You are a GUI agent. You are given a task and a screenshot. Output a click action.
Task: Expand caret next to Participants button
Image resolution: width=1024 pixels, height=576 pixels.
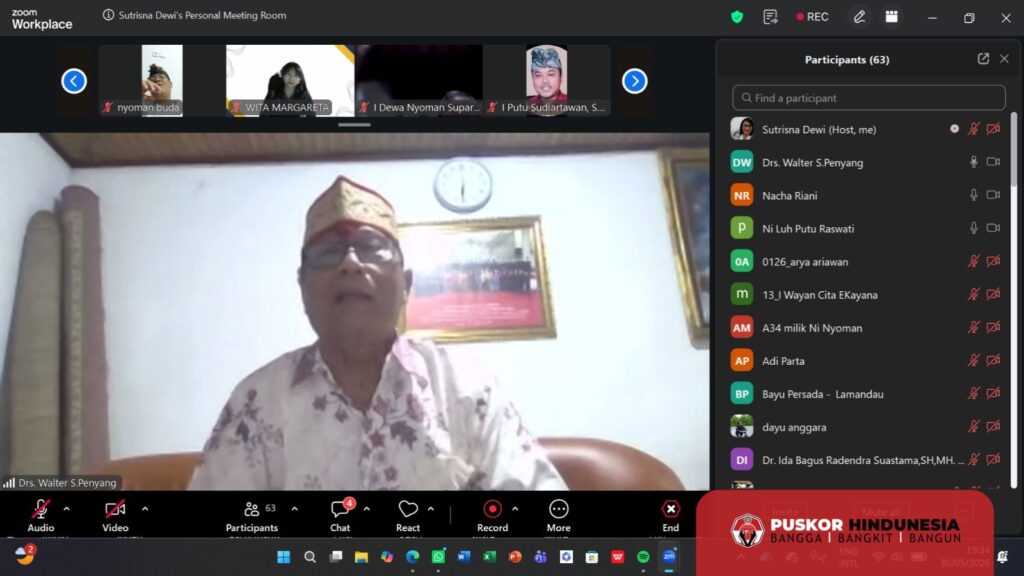point(295,509)
